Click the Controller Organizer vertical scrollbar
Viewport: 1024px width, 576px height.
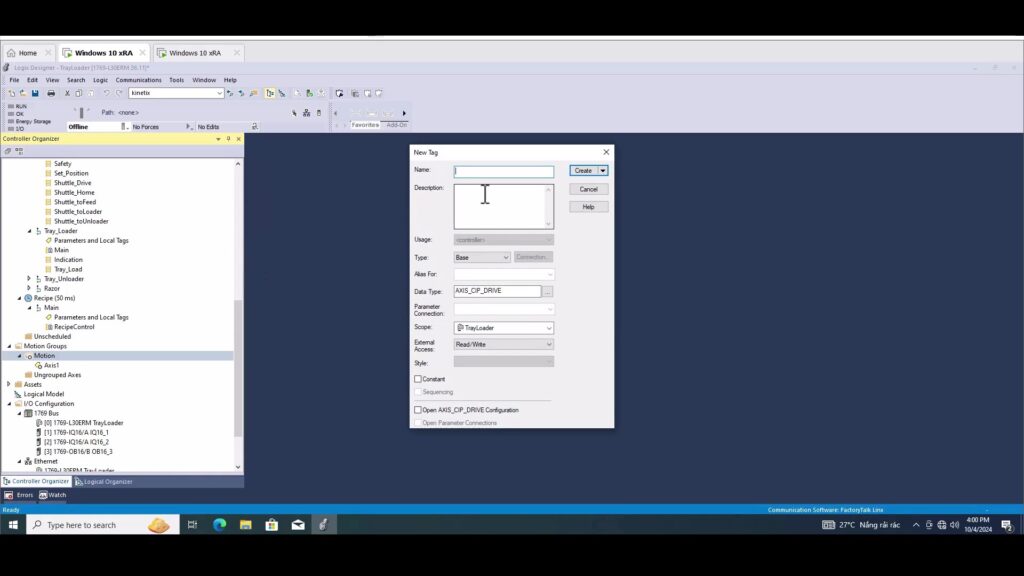tap(238, 370)
